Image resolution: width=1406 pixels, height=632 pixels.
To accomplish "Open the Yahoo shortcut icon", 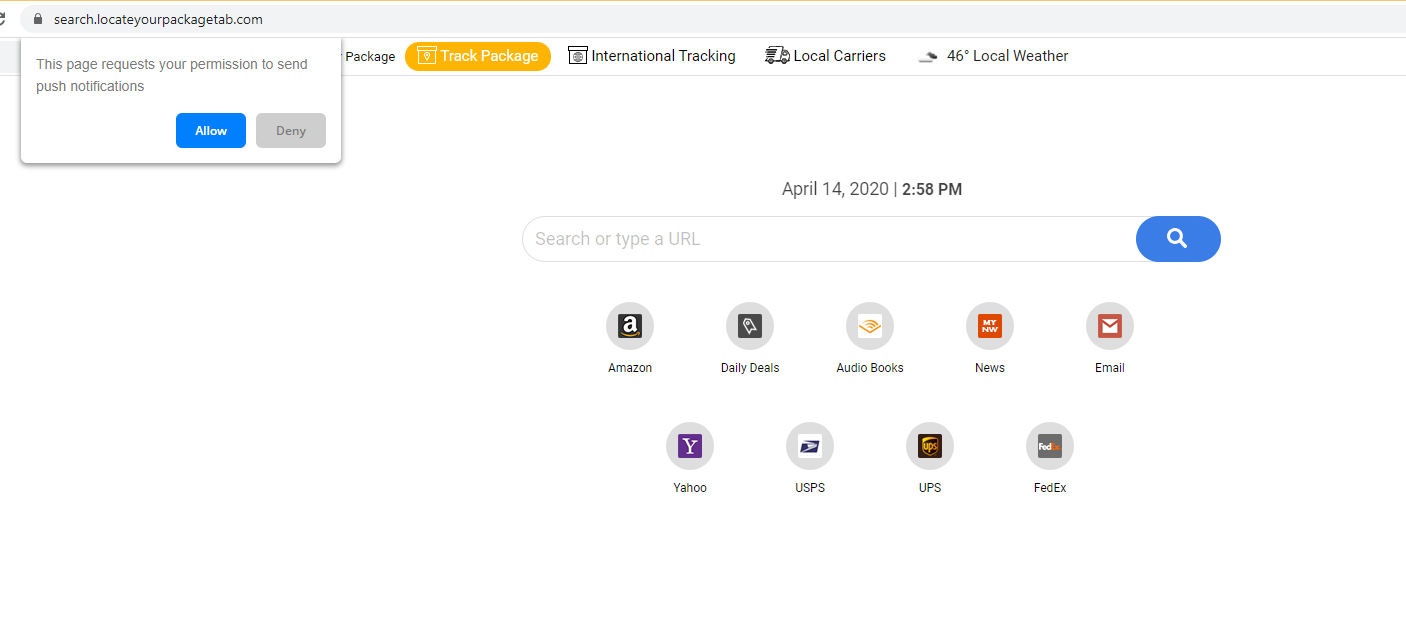I will tap(690, 446).
